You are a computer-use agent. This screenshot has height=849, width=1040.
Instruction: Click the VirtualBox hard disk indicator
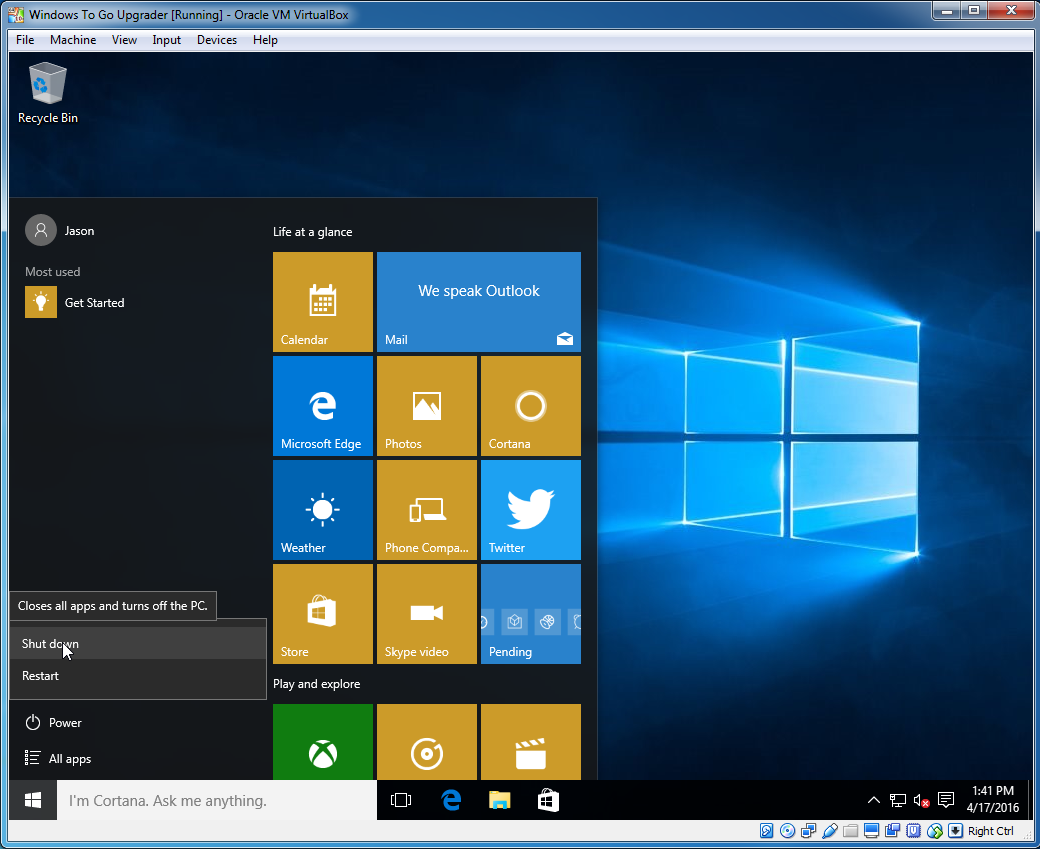[x=766, y=831]
